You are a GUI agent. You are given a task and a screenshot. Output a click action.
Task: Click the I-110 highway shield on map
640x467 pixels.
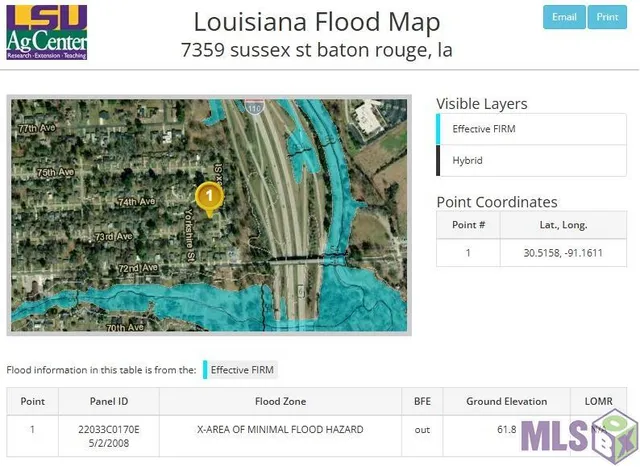(x=256, y=103)
